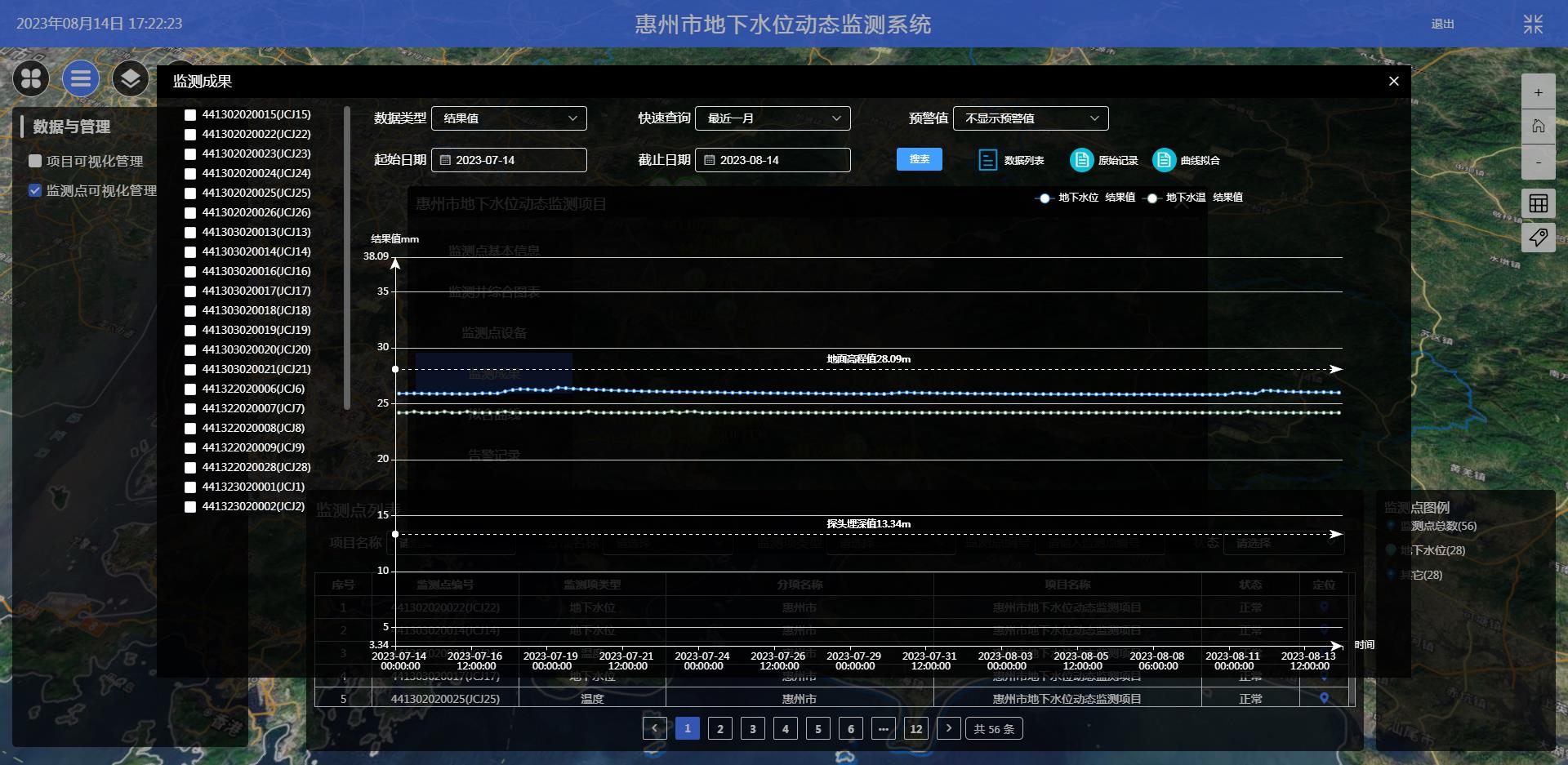
Task: Reset map view with home icon
Action: (1538, 127)
